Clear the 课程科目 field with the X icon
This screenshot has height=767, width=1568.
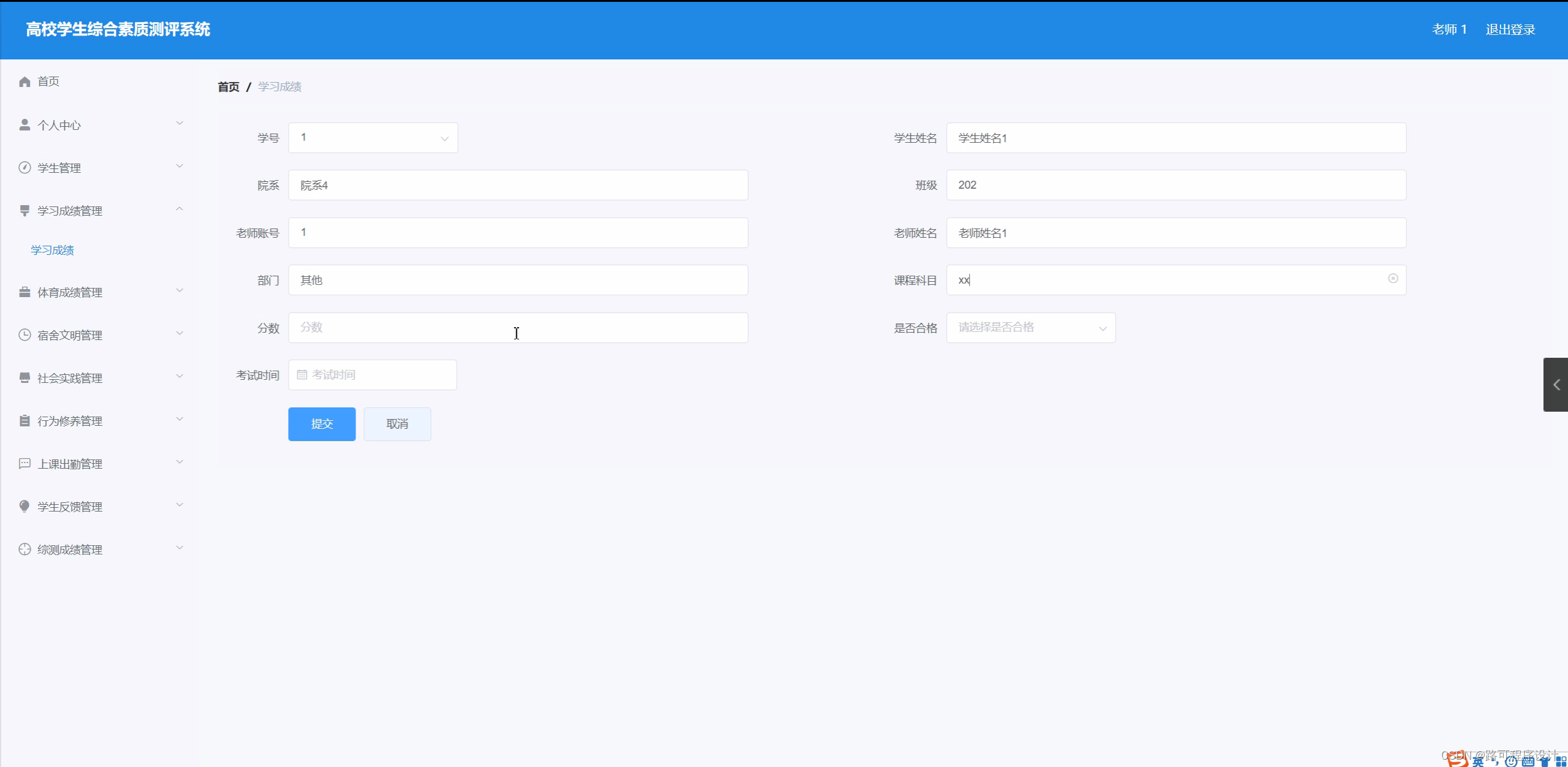1393,279
